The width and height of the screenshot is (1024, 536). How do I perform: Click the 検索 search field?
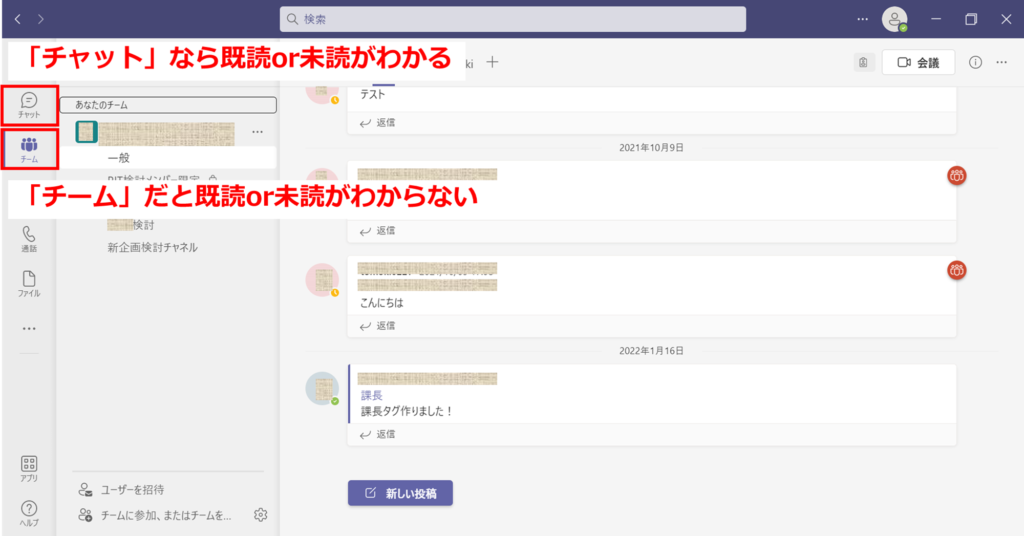[512, 19]
